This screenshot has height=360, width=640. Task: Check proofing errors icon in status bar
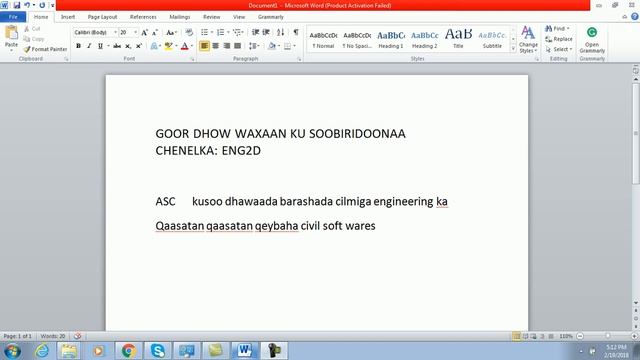click(x=77, y=336)
